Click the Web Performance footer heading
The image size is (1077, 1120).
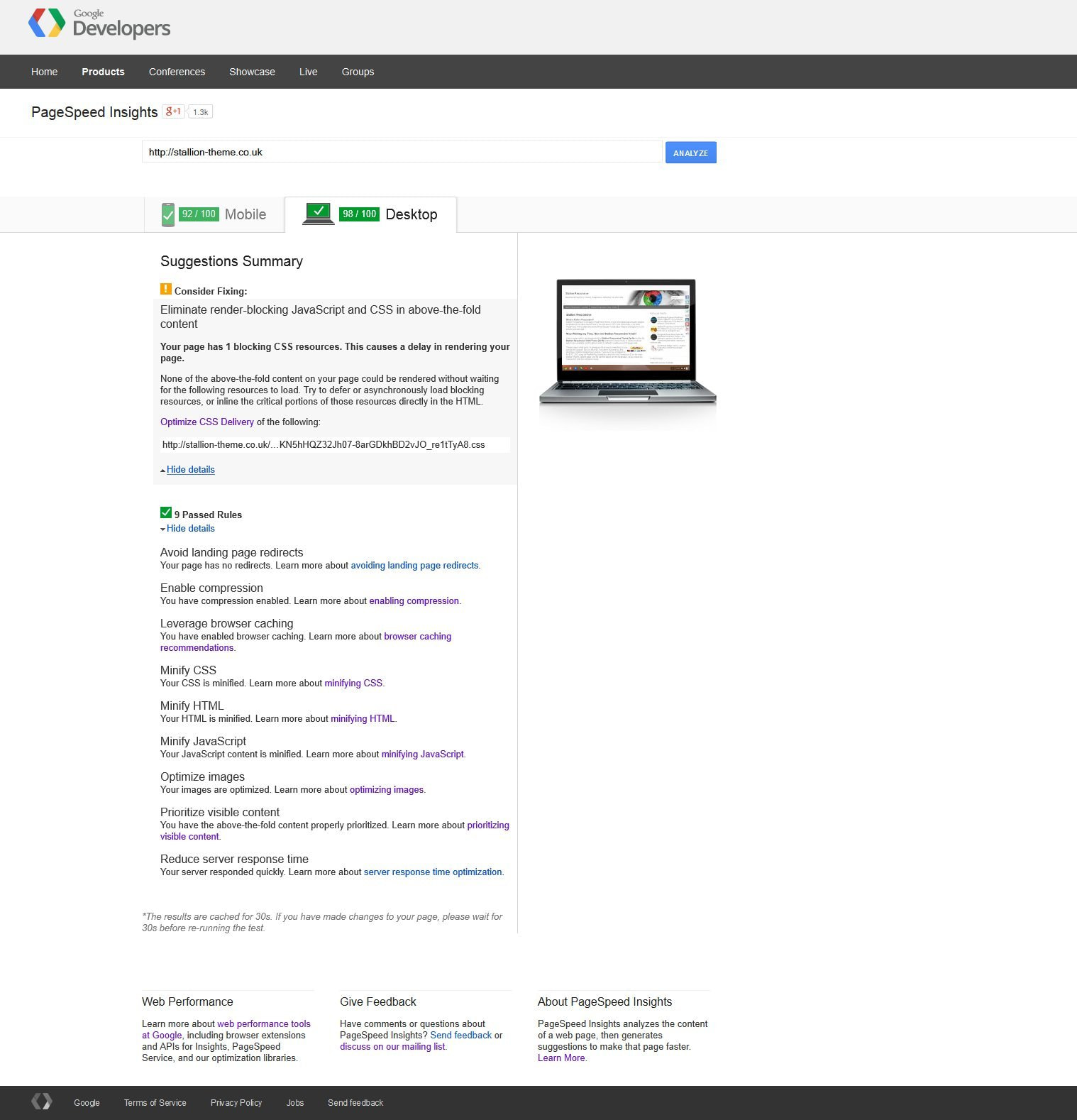pos(187,1002)
